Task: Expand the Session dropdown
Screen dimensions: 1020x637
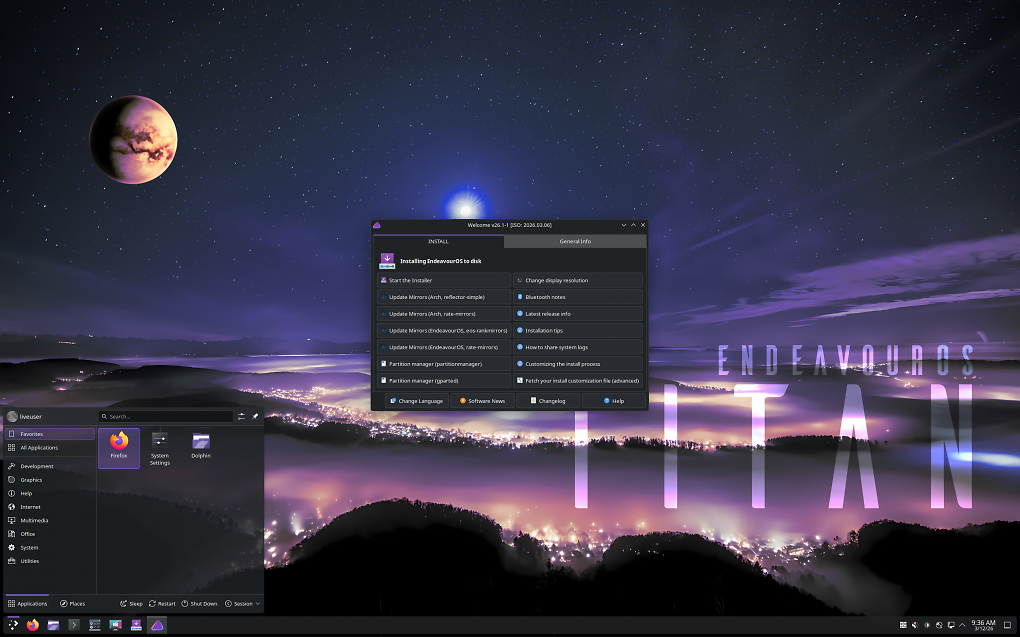Action: click(x=242, y=604)
